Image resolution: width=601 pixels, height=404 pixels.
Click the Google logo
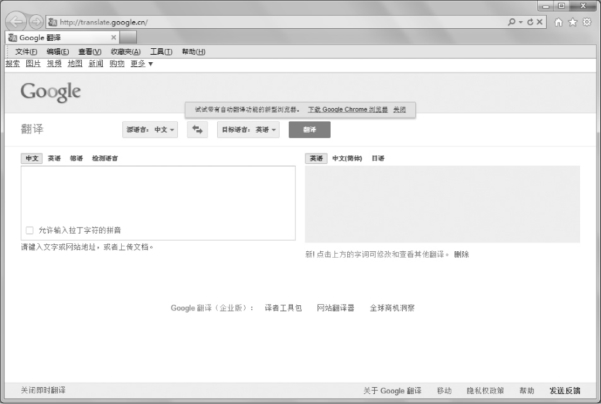pos(51,92)
